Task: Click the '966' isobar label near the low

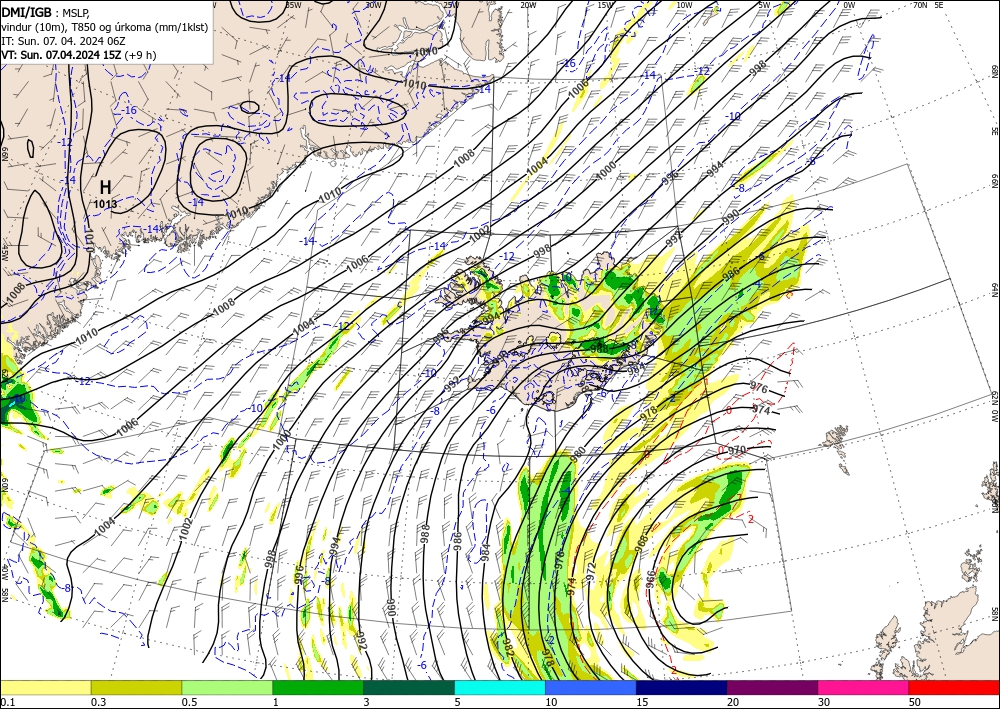Action: click(x=651, y=578)
